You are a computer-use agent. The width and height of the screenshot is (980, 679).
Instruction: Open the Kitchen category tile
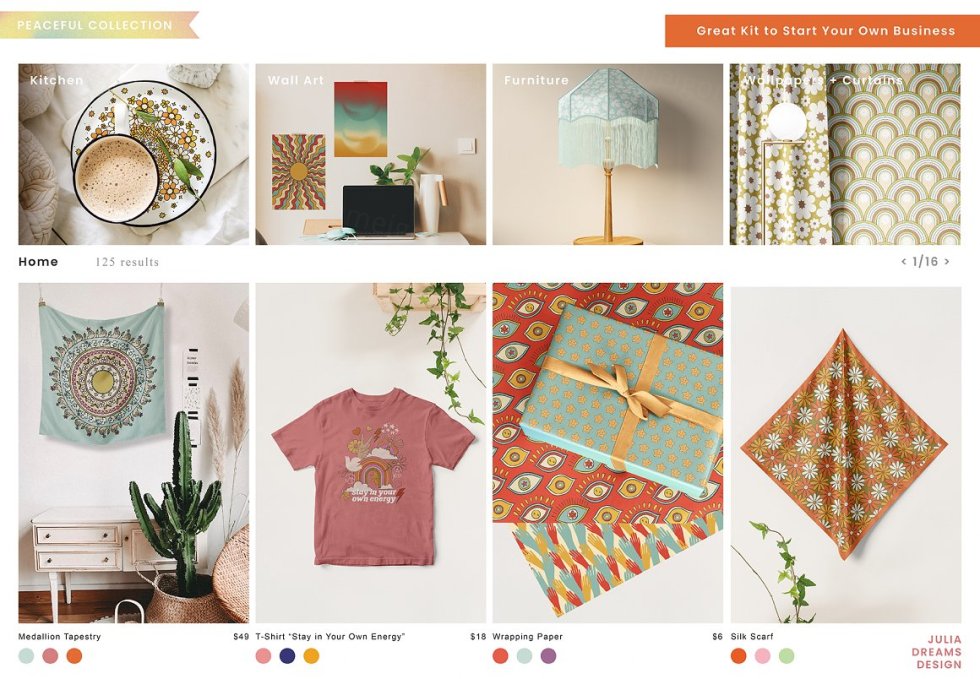(133, 154)
